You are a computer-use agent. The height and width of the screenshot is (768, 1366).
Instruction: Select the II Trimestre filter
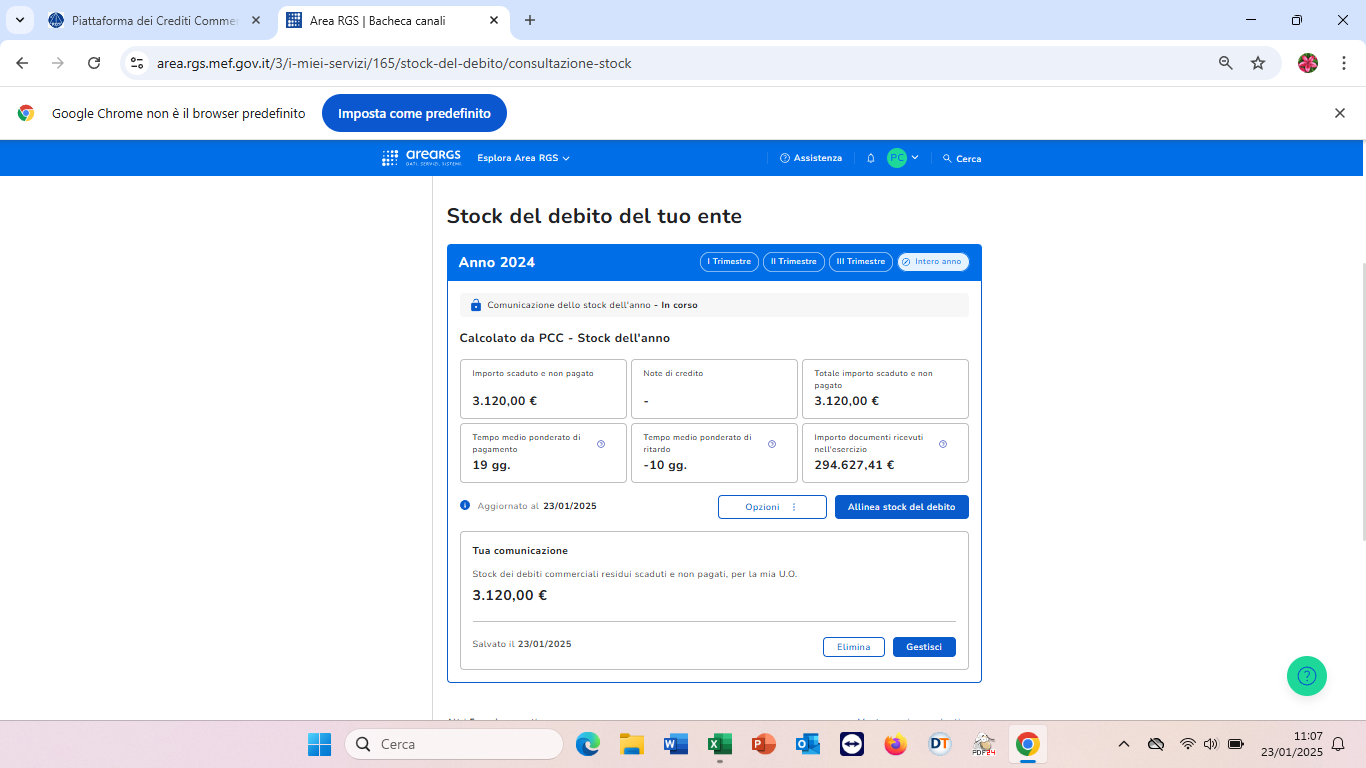click(x=794, y=262)
